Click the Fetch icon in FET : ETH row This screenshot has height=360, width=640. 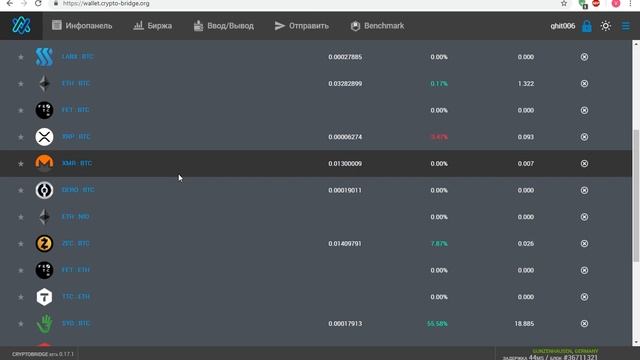click(x=44, y=270)
